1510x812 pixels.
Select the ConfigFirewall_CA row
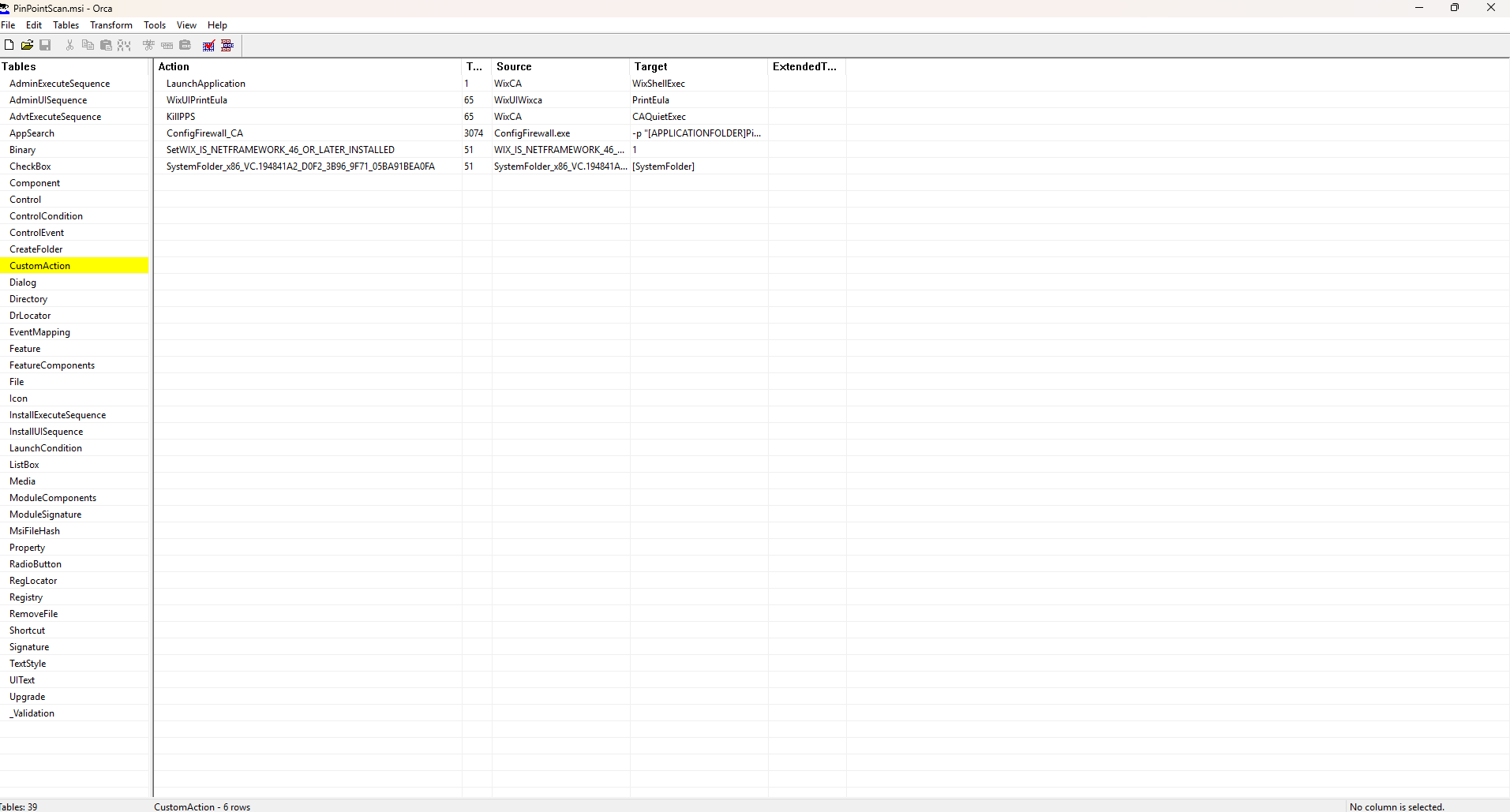pyautogui.click(x=204, y=133)
